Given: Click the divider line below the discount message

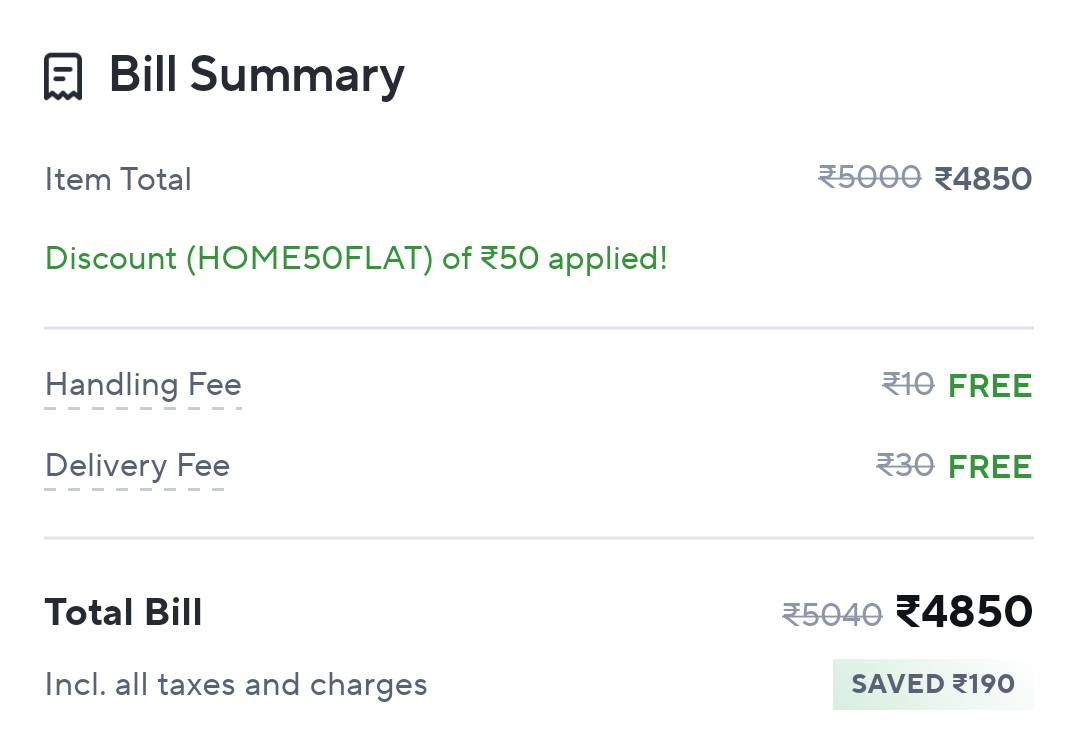Looking at the screenshot, I should tap(538, 328).
